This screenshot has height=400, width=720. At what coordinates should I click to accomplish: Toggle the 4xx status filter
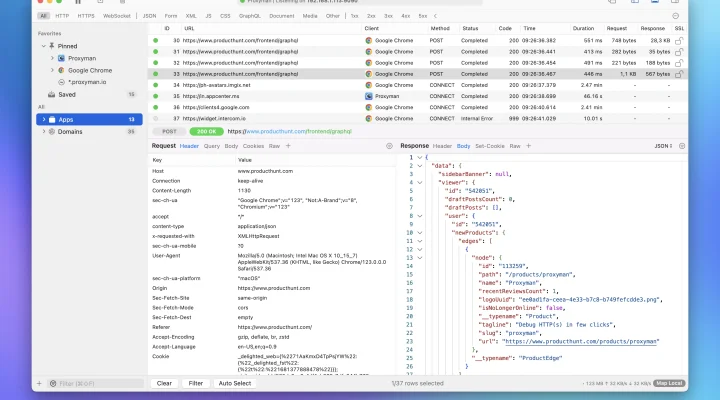pos(405,16)
